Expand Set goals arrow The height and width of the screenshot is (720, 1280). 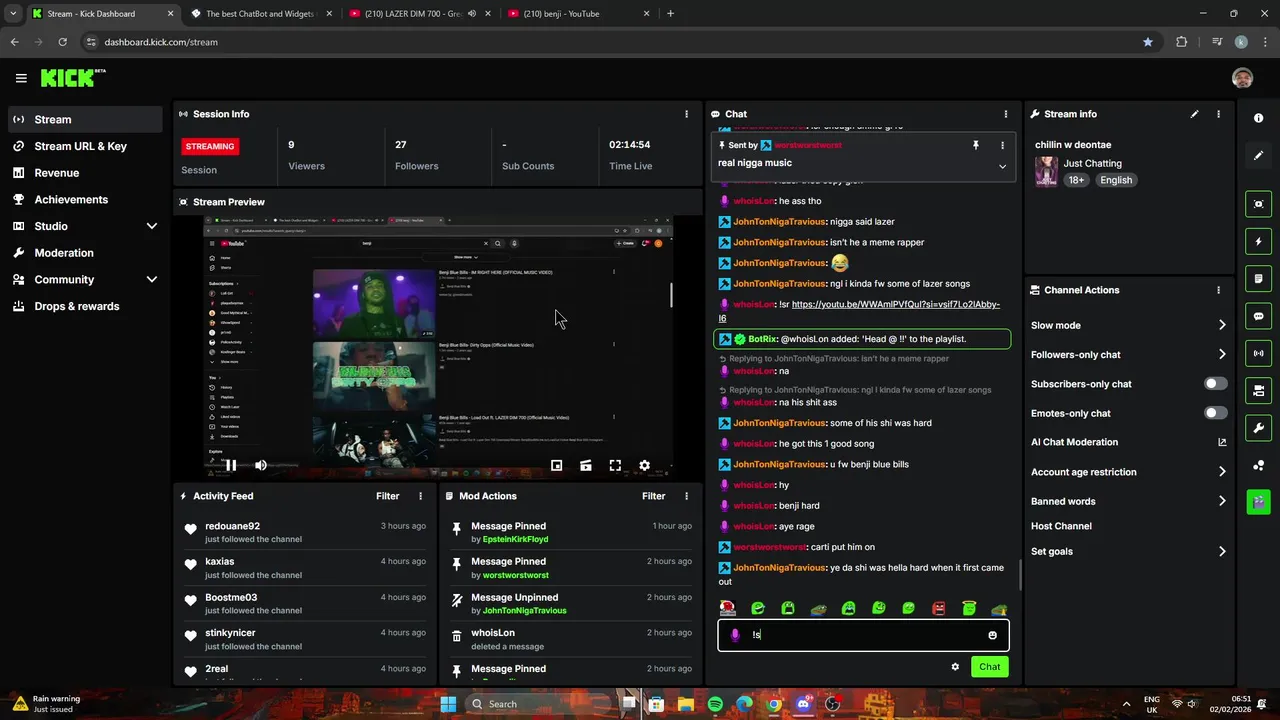coord(1222,551)
